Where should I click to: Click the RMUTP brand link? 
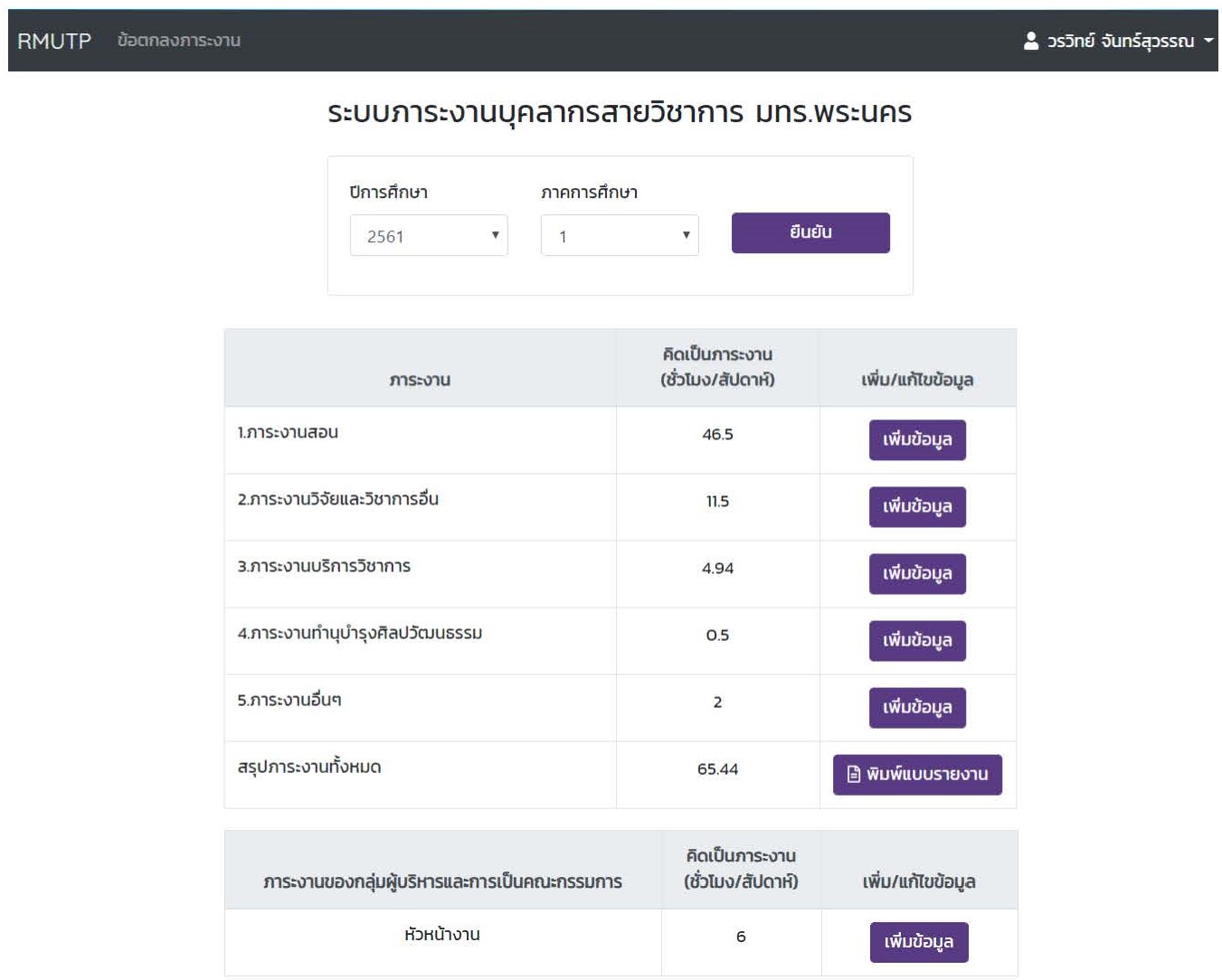54,41
